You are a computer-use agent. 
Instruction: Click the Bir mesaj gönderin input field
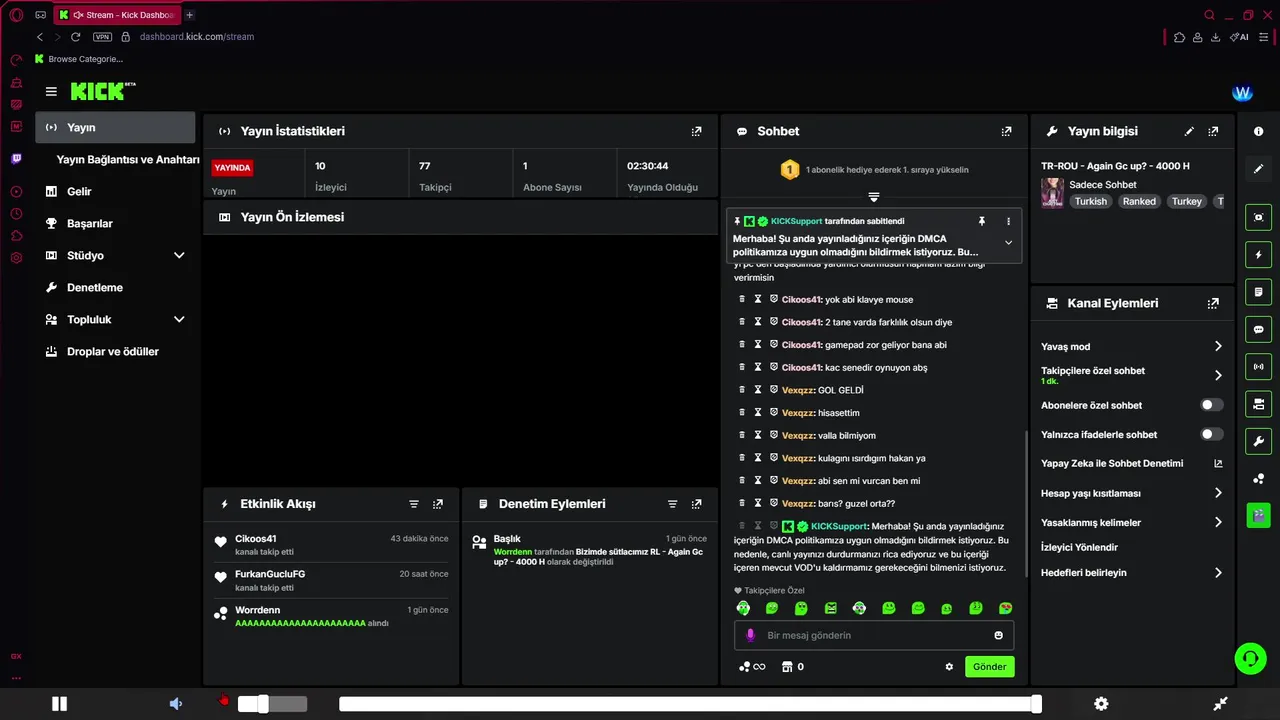[874, 636]
